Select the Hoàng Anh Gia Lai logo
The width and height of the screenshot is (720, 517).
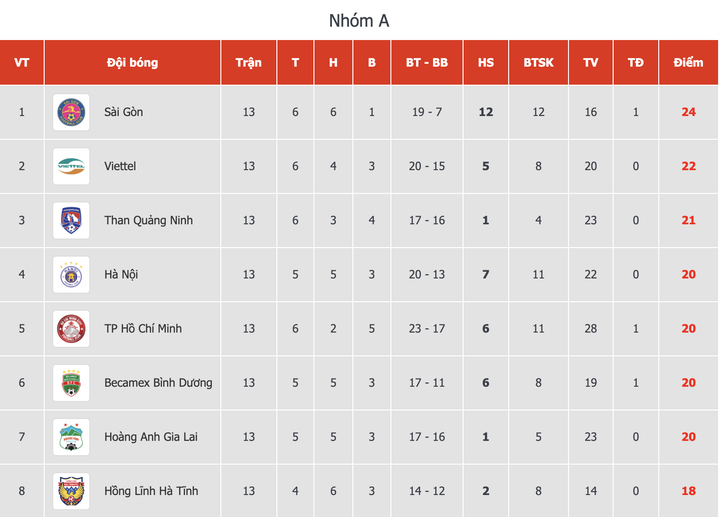71,436
